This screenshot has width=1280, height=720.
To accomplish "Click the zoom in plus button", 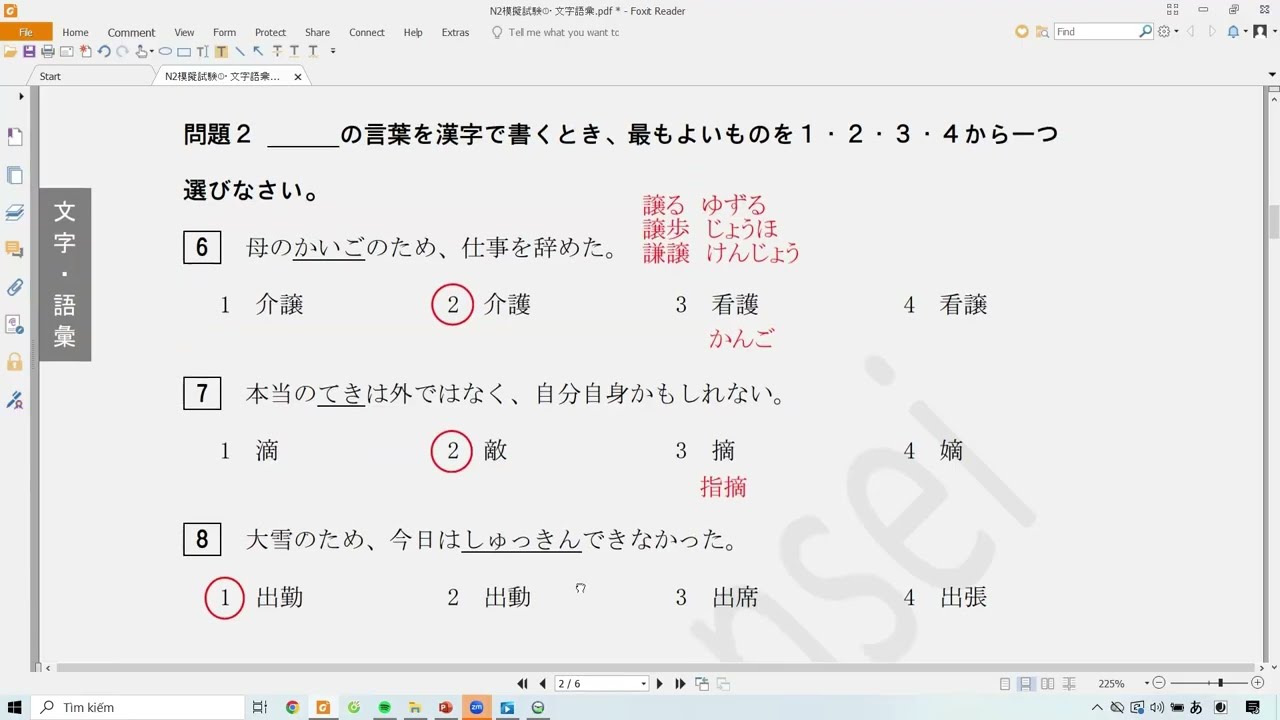I will coord(1257,683).
